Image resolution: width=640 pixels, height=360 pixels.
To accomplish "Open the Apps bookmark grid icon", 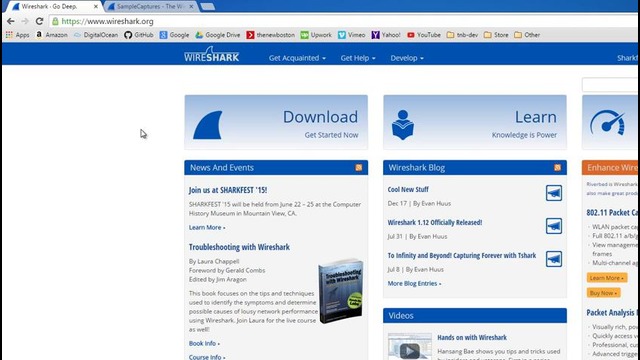I will click(x=9, y=35).
